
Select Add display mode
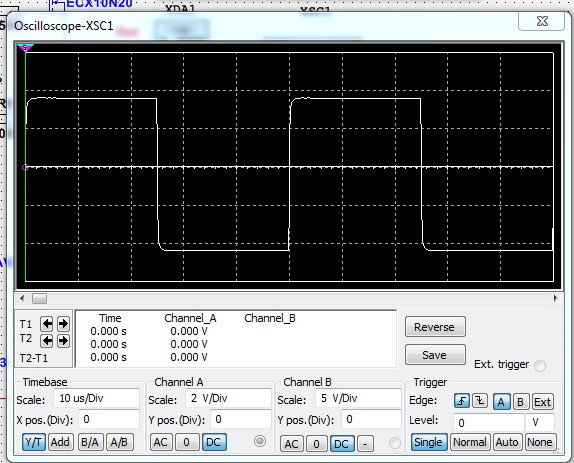[60, 442]
